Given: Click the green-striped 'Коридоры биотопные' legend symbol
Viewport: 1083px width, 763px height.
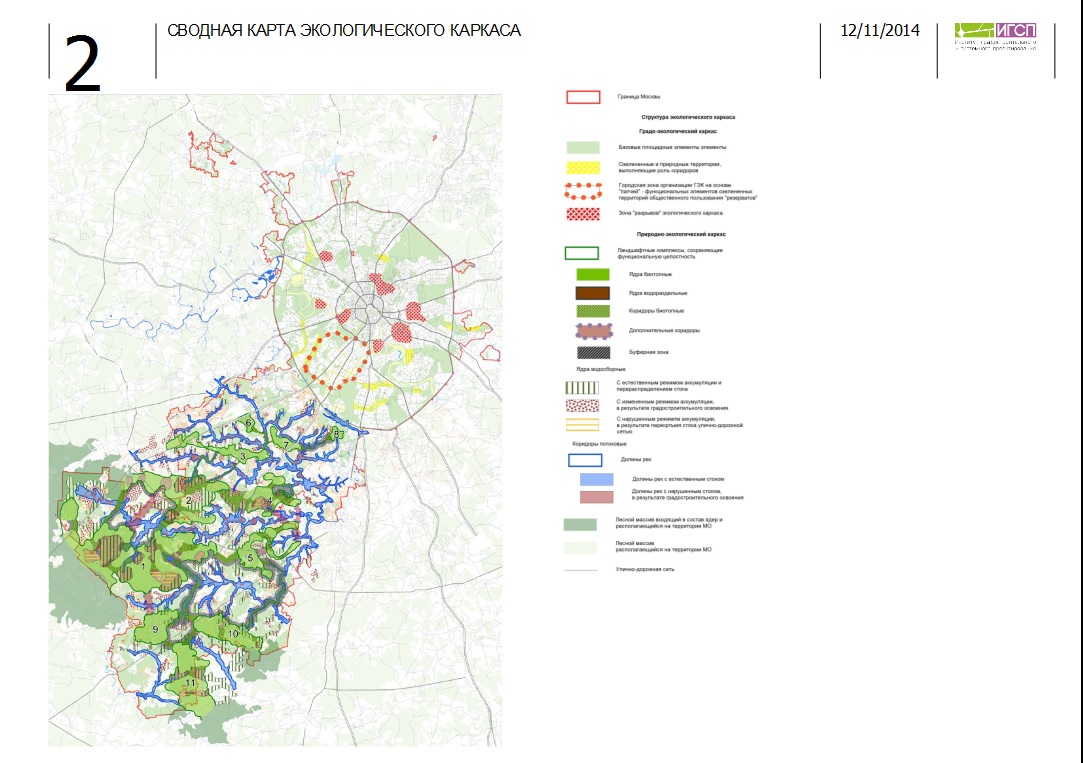Looking at the screenshot, I should (593, 311).
